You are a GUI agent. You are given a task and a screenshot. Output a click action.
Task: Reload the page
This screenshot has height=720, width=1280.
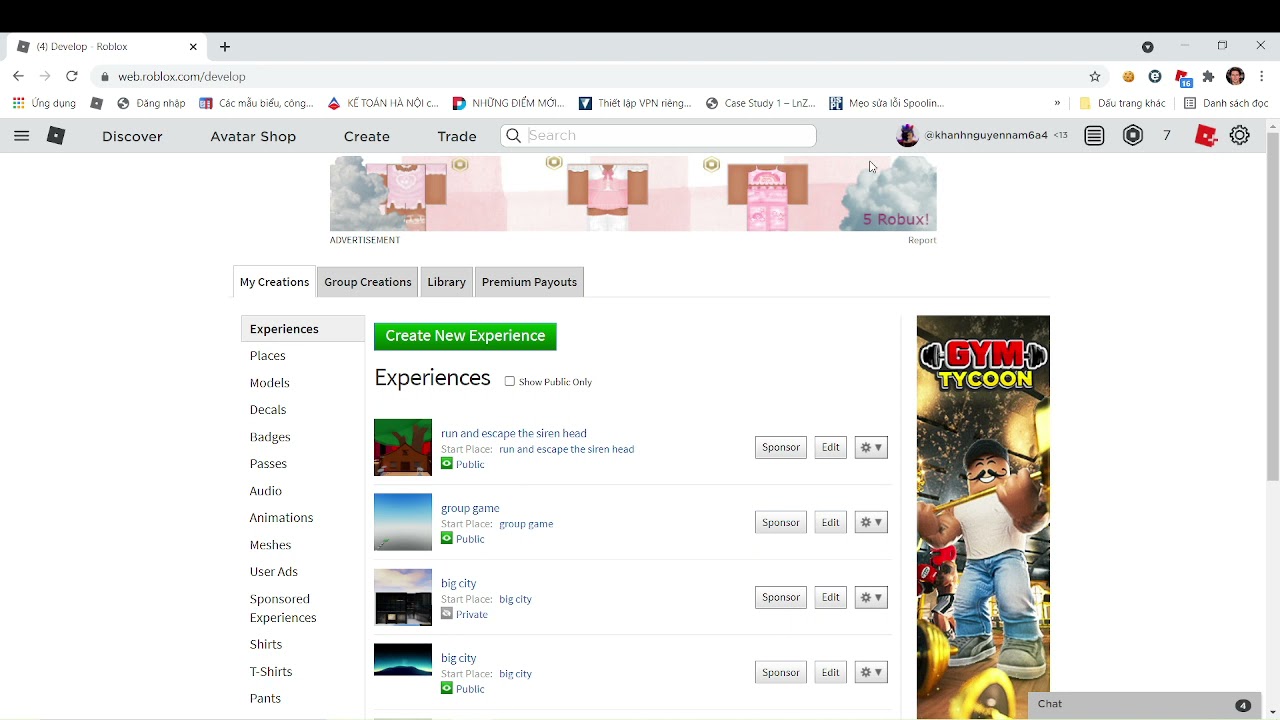[x=72, y=76]
